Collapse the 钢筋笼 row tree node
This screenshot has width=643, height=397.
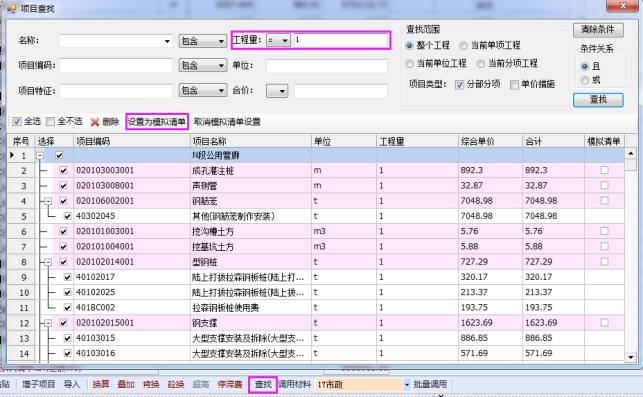[48, 201]
